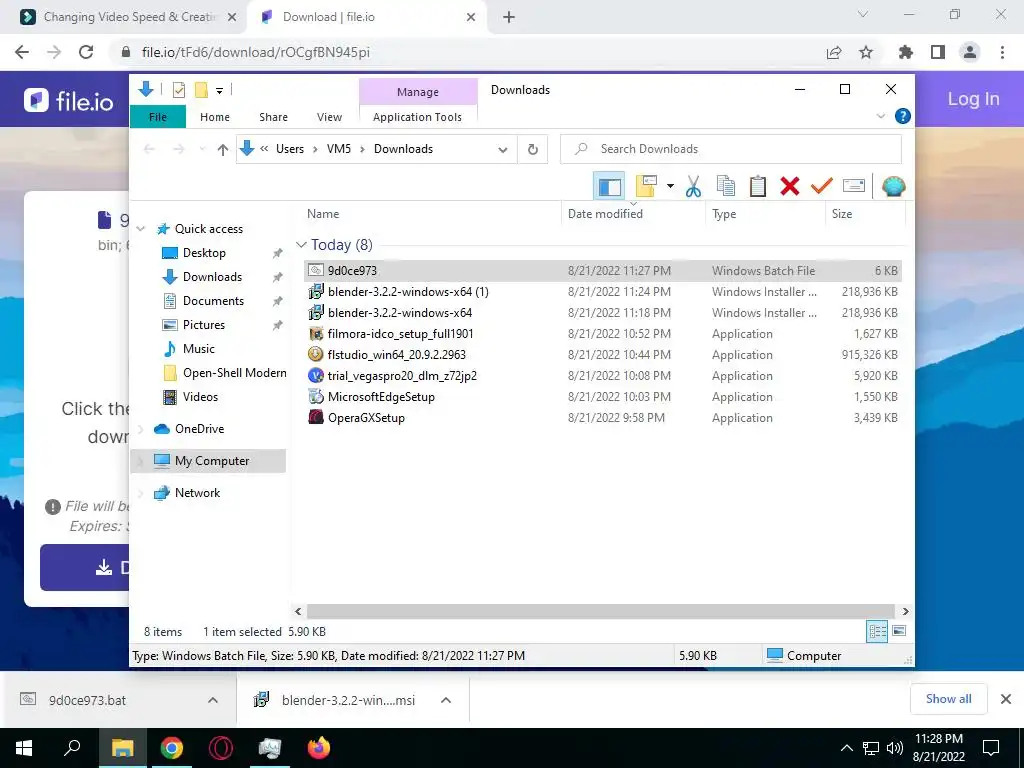Select Desktop in Quick access
Viewport: 1024px width, 768px height.
click(204, 253)
